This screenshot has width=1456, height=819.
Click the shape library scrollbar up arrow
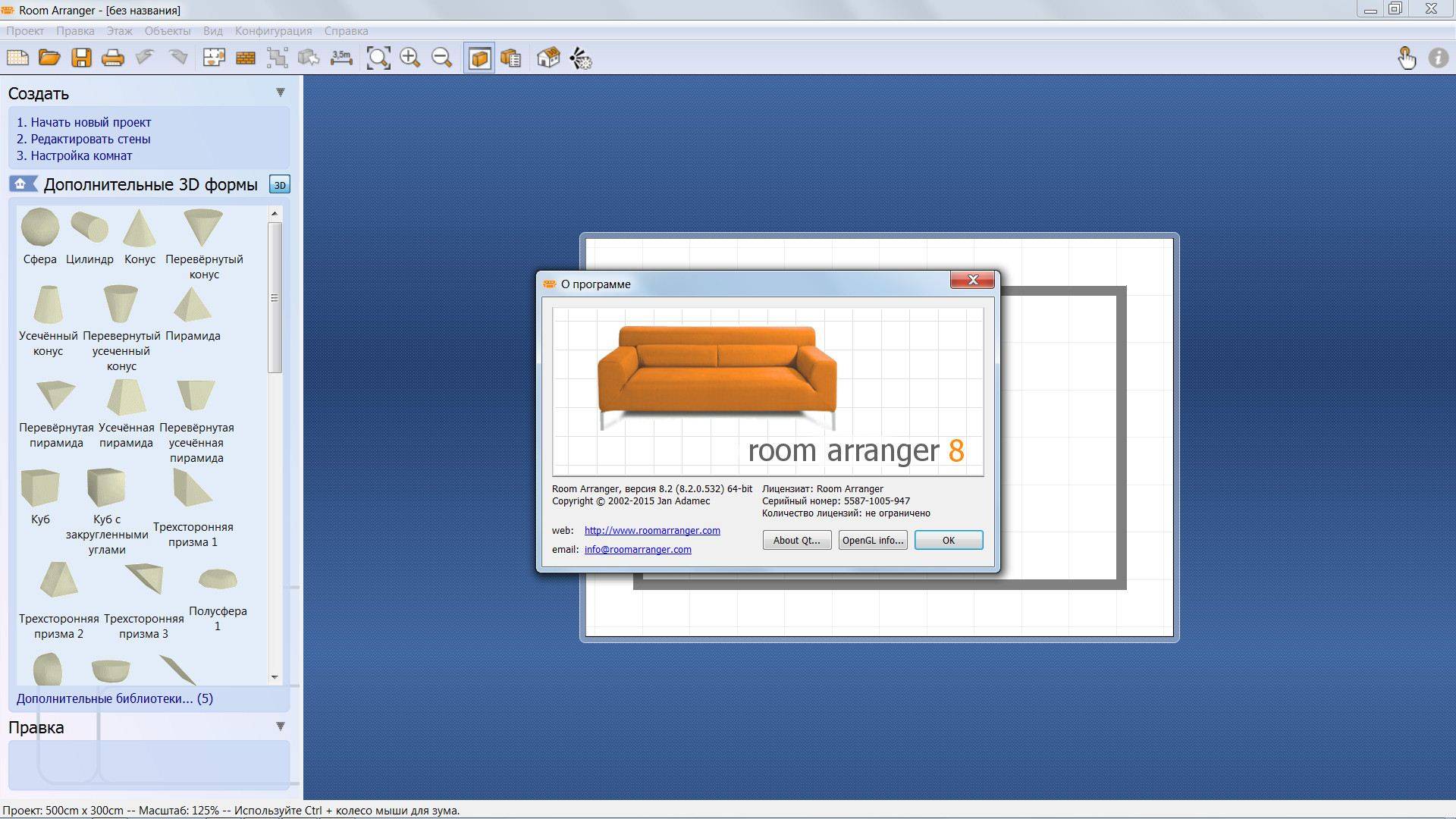(275, 214)
